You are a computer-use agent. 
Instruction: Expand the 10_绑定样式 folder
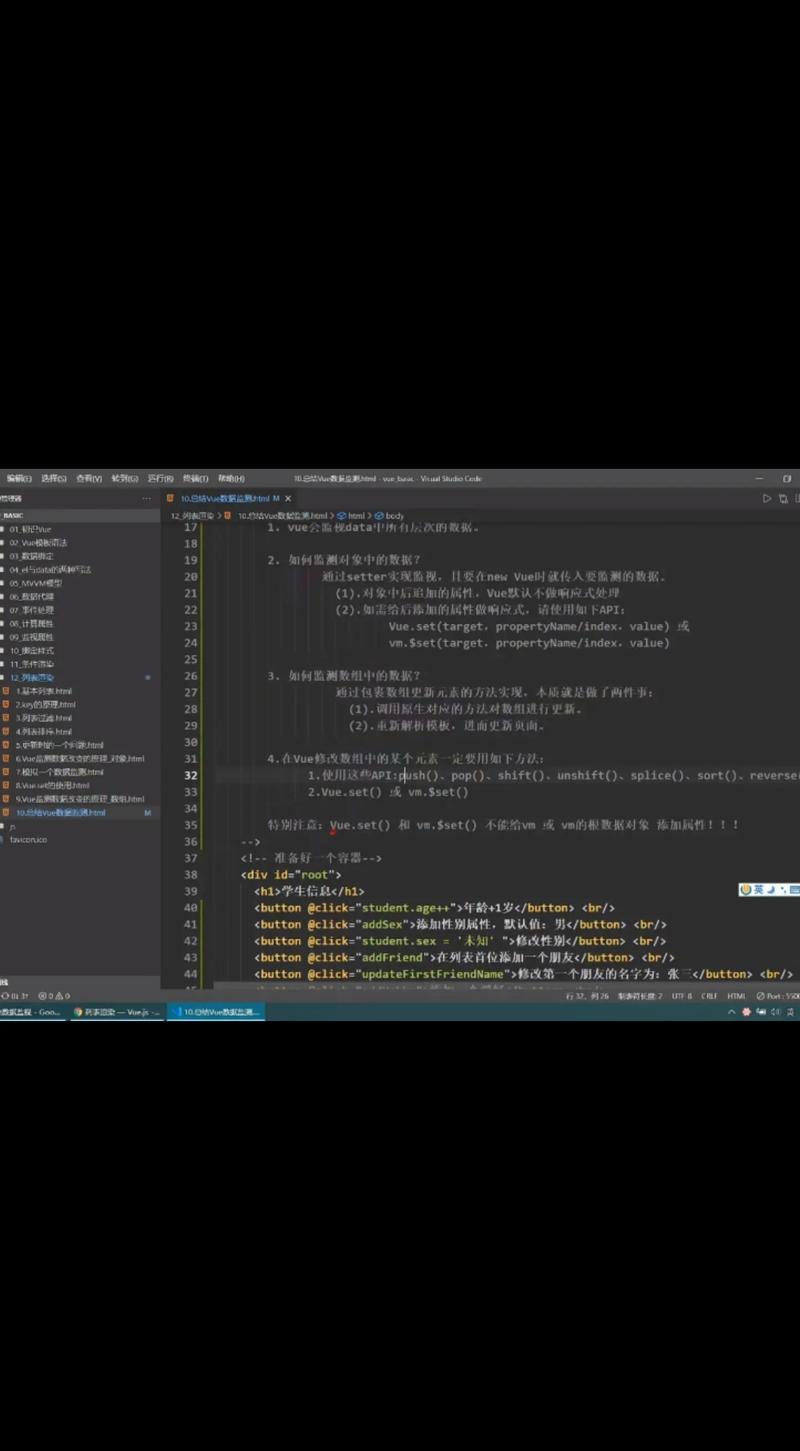point(32,650)
